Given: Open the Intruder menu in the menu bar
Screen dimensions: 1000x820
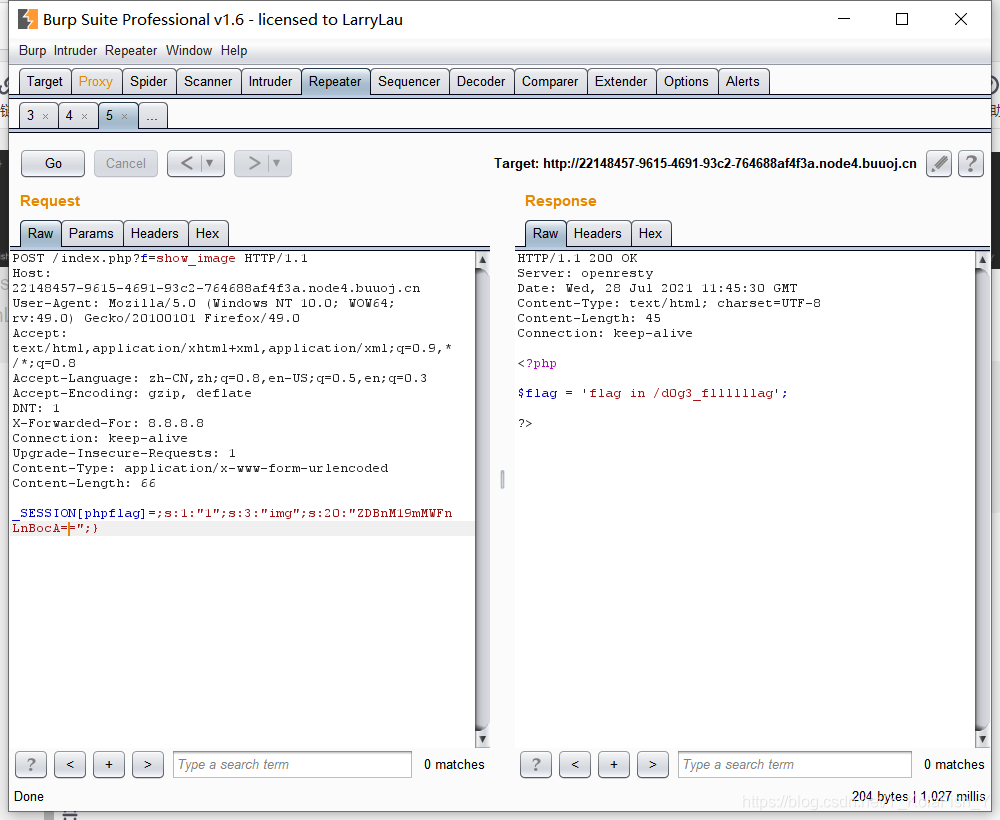Looking at the screenshot, I should [75, 50].
